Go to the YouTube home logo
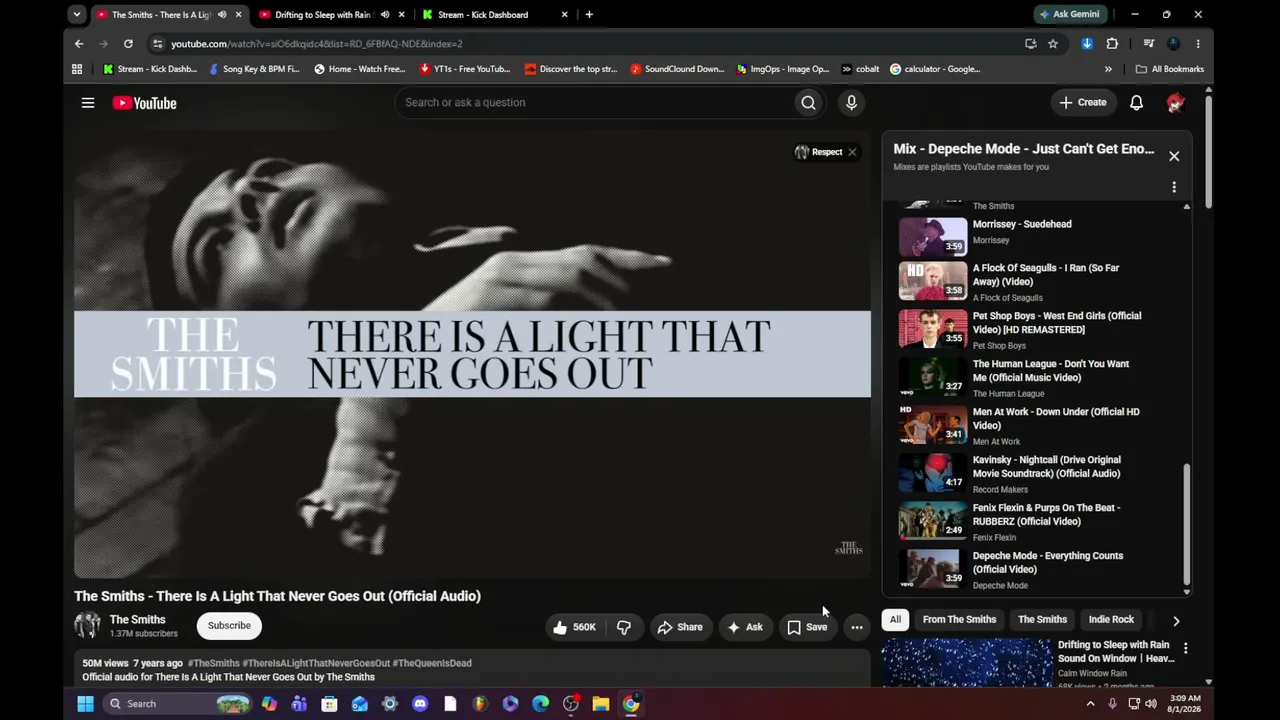This screenshot has height=720, width=1280. point(145,103)
